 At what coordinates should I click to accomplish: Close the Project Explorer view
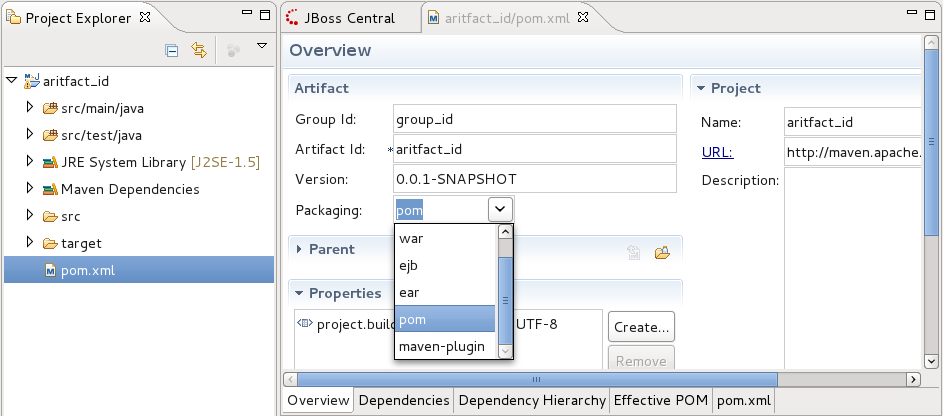(145, 17)
